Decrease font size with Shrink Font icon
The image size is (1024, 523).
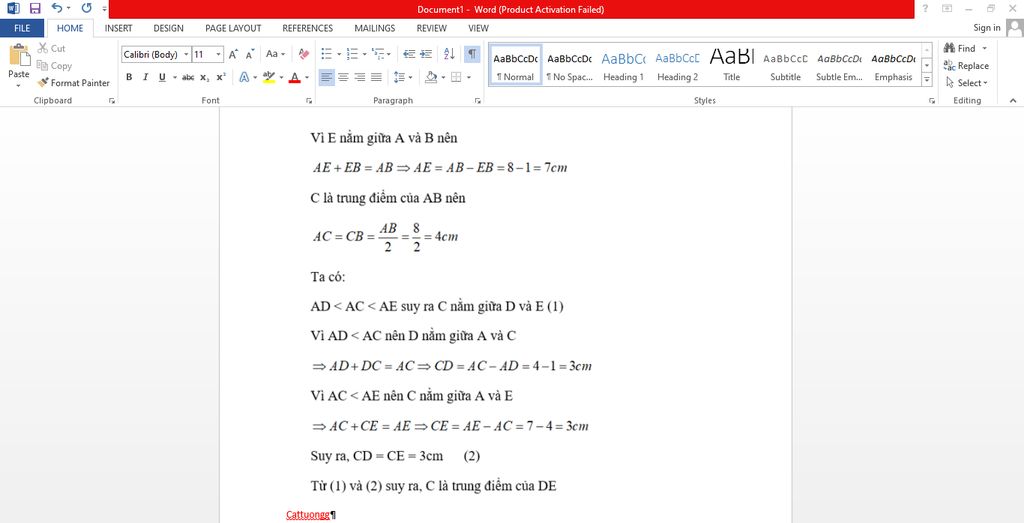pyautogui.click(x=250, y=54)
